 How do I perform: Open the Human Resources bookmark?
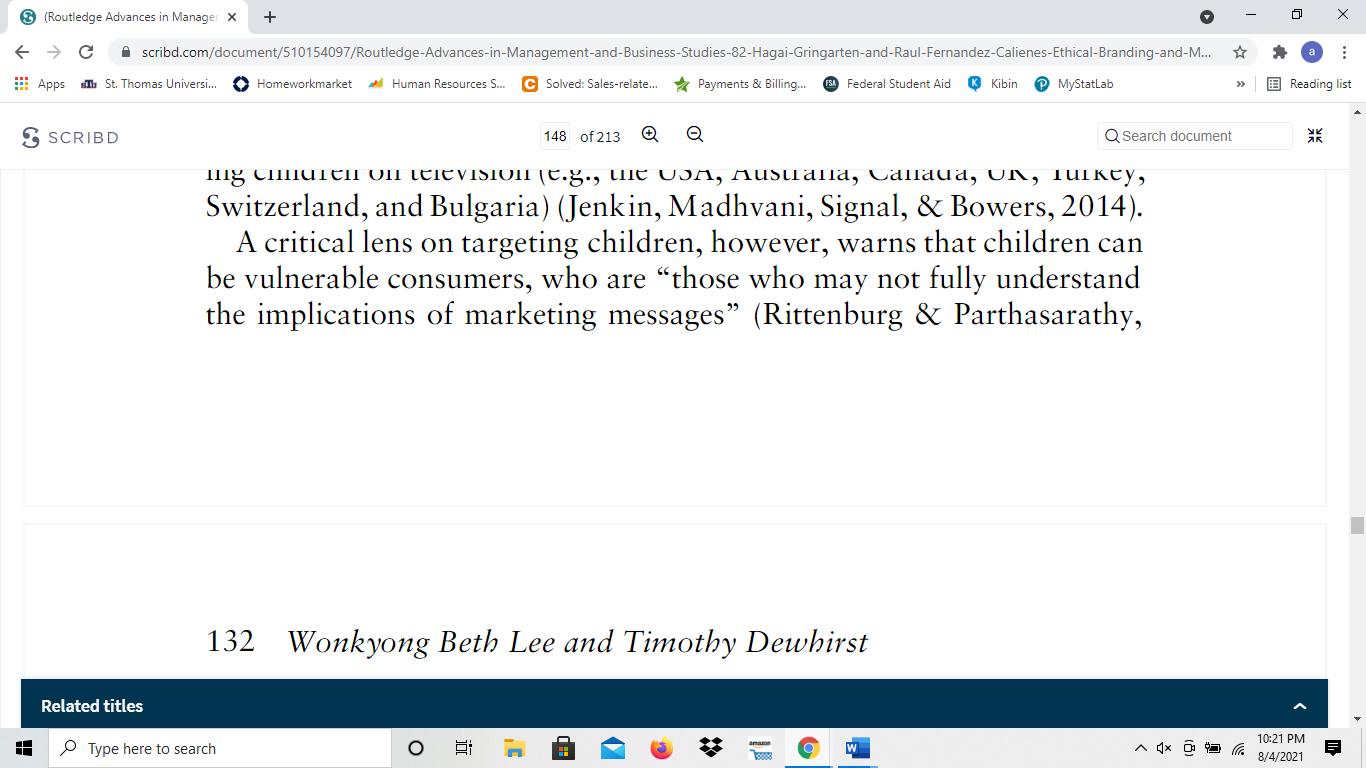coord(437,84)
